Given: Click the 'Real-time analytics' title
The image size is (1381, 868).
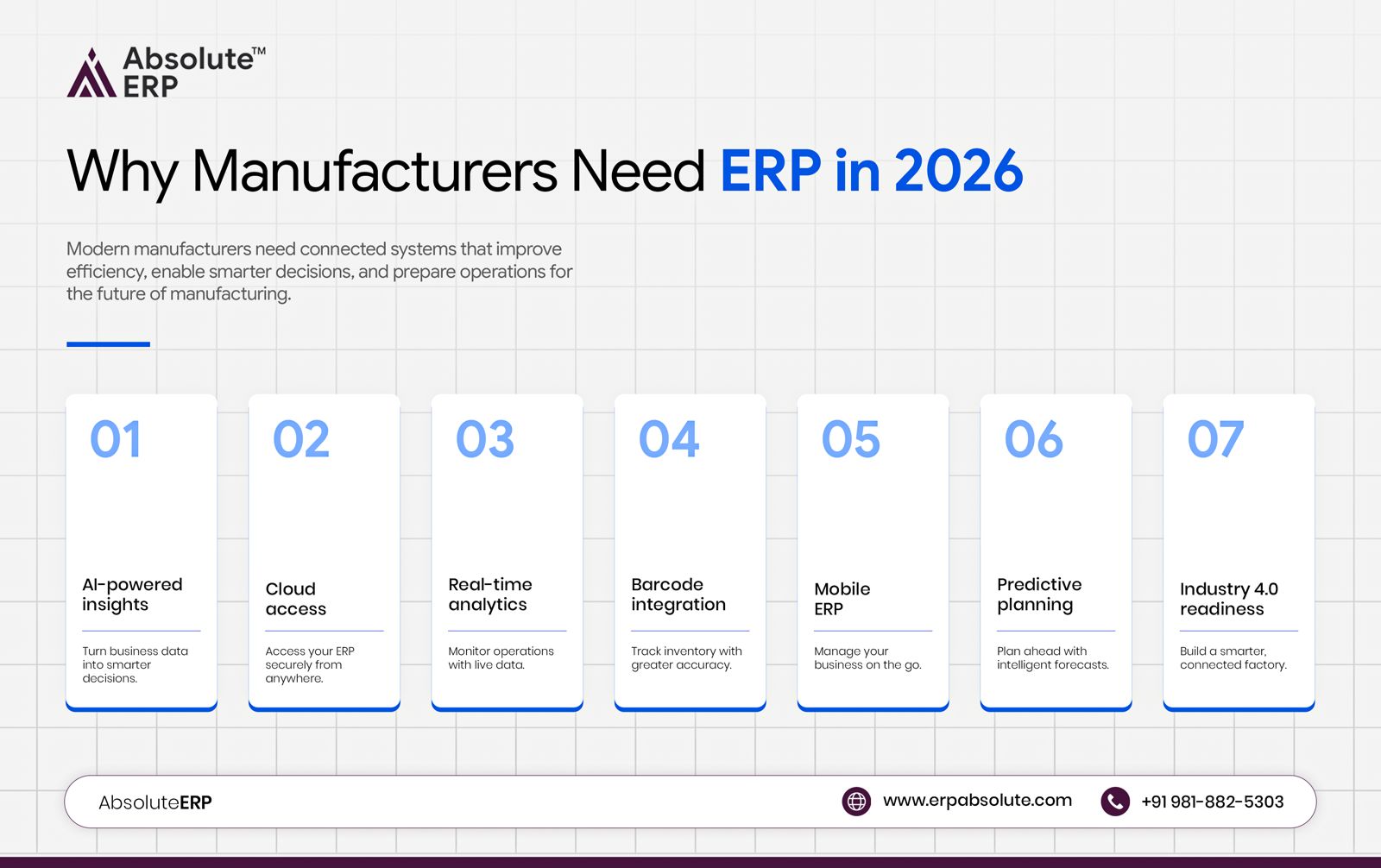Looking at the screenshot, I should [490, 594].
